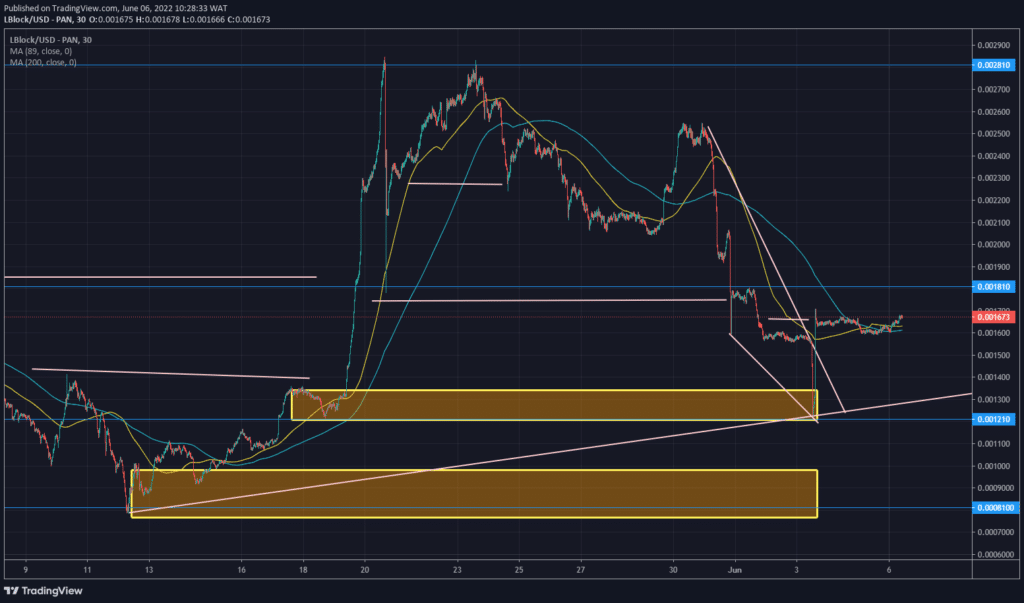The height and width of the screenshot is (603, 1024).
Task: Select the LBlock/USD - PAN, 30 chart legend title
Action: point(51,40)
